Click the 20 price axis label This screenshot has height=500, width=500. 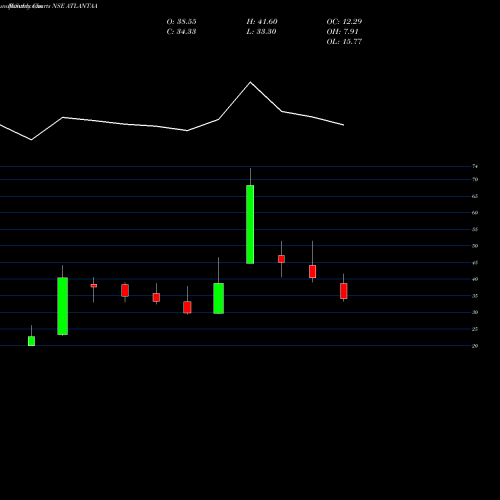475,346
